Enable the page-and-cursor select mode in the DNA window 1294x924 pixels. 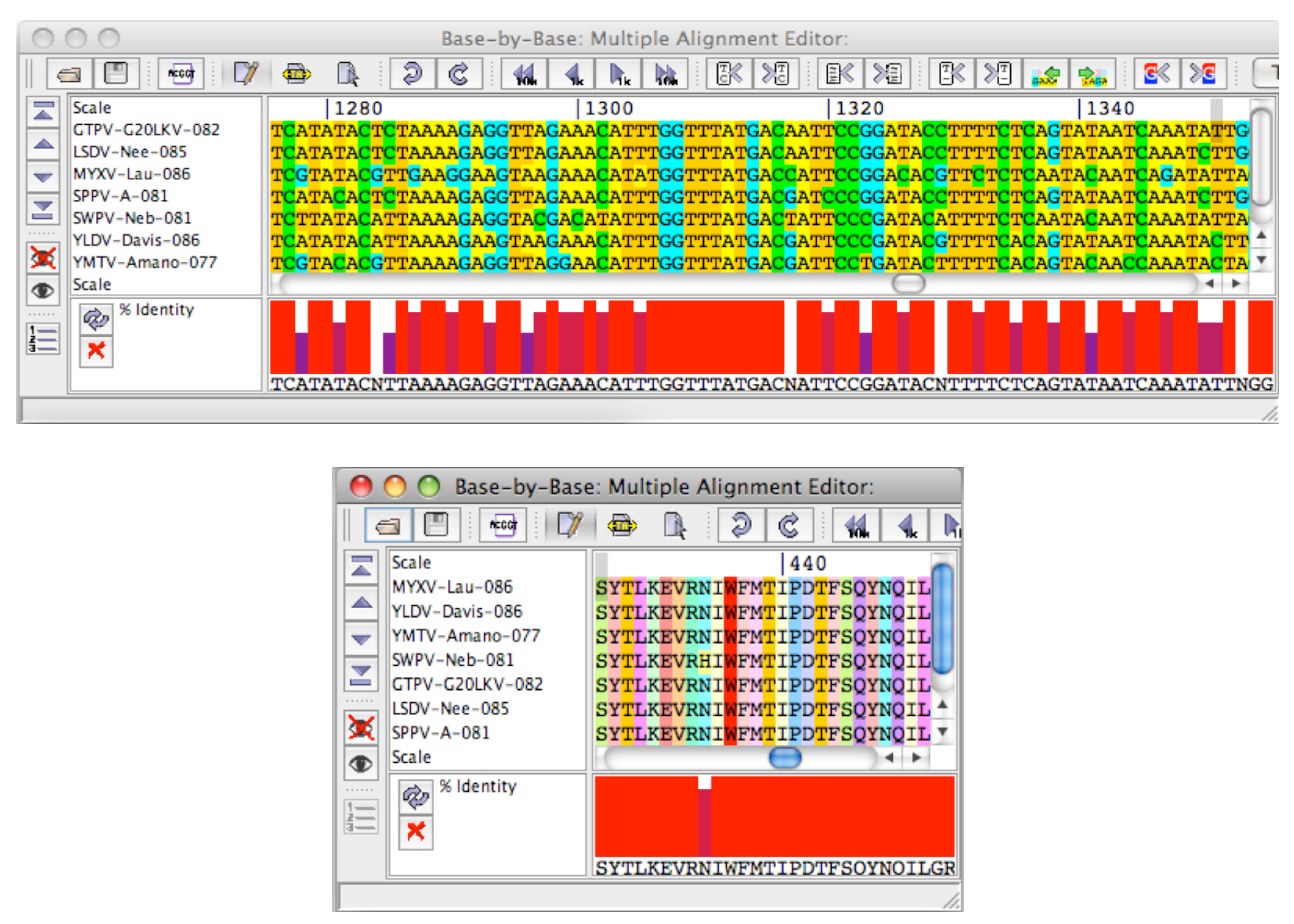[347, 74]
